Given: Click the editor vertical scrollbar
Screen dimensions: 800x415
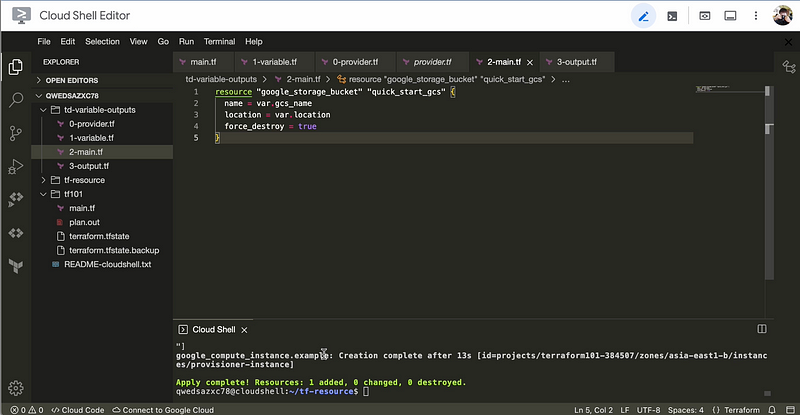Looking at the screenshot, I should tap(769, 184).
